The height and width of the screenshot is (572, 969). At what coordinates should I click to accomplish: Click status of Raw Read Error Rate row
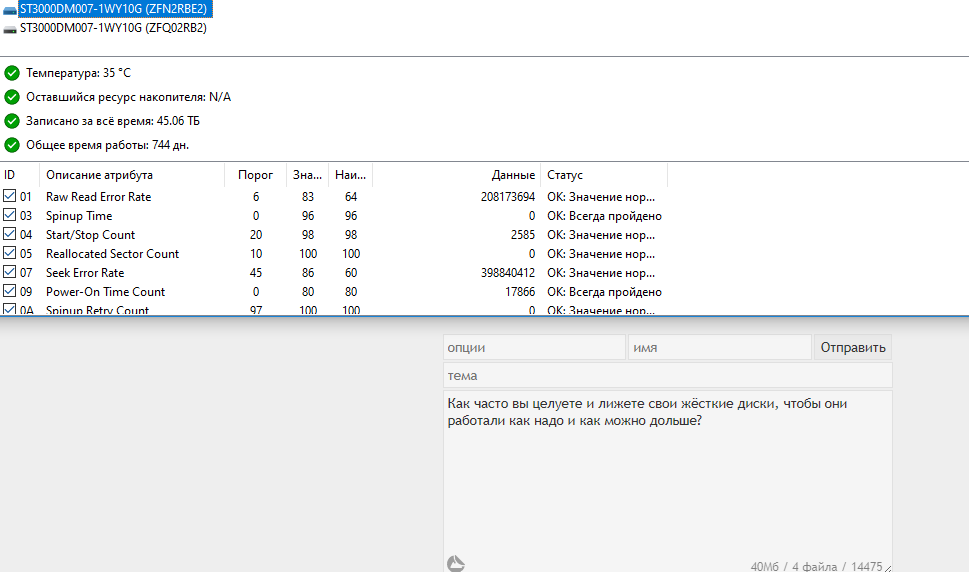[601, 197]
